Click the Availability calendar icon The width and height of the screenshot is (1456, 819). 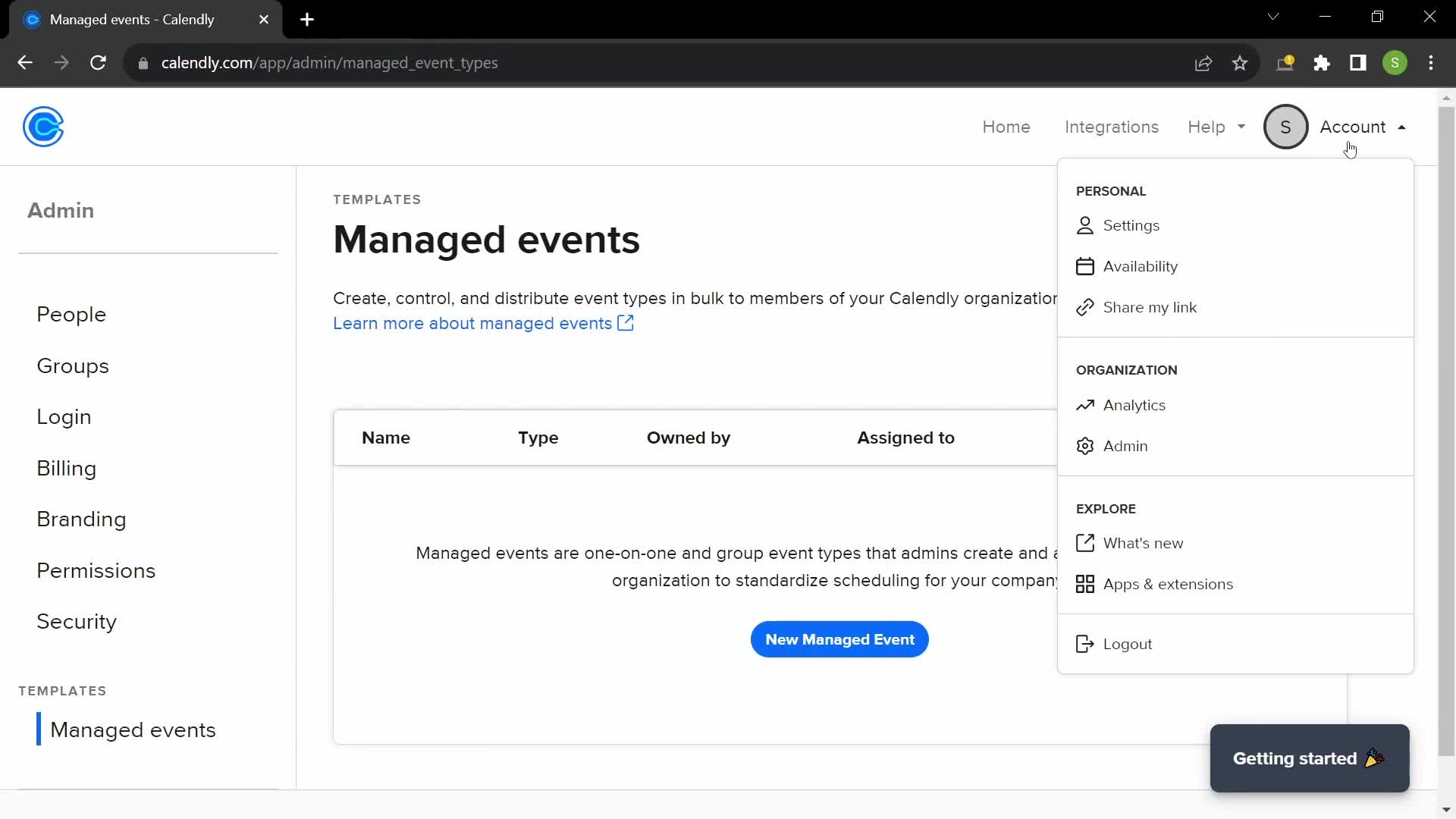coord(1085,266)
